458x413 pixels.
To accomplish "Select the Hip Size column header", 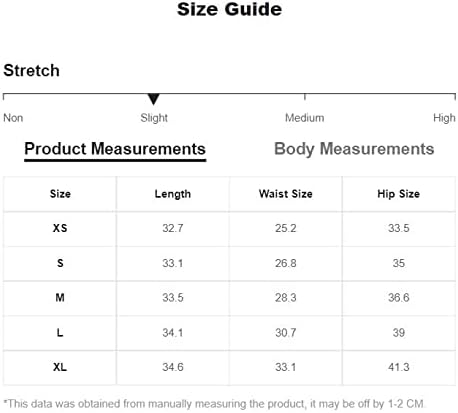I will click(398, 194).
